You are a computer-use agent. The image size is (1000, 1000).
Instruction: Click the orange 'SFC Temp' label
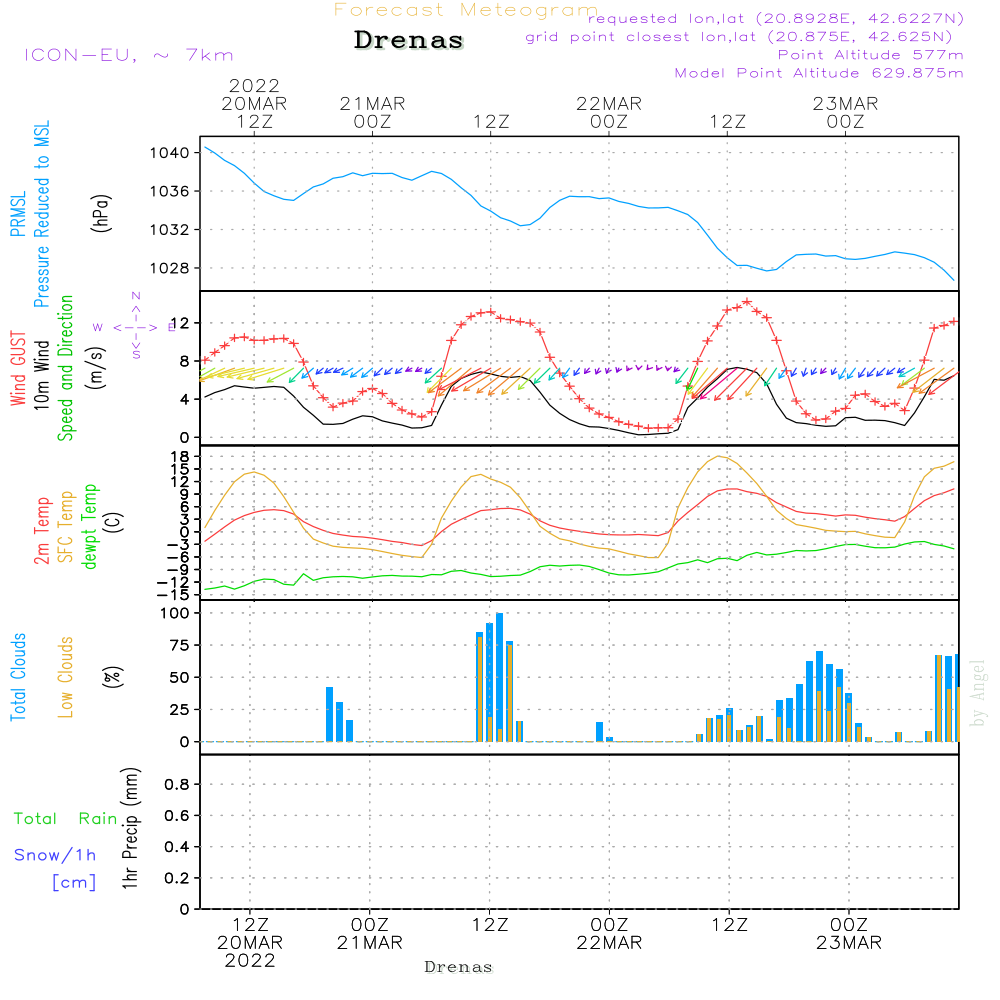[x=66, y=527]
